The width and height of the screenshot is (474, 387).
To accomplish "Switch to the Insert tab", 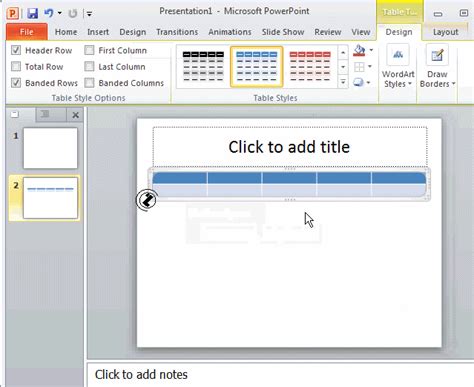I will pos(98,32).
